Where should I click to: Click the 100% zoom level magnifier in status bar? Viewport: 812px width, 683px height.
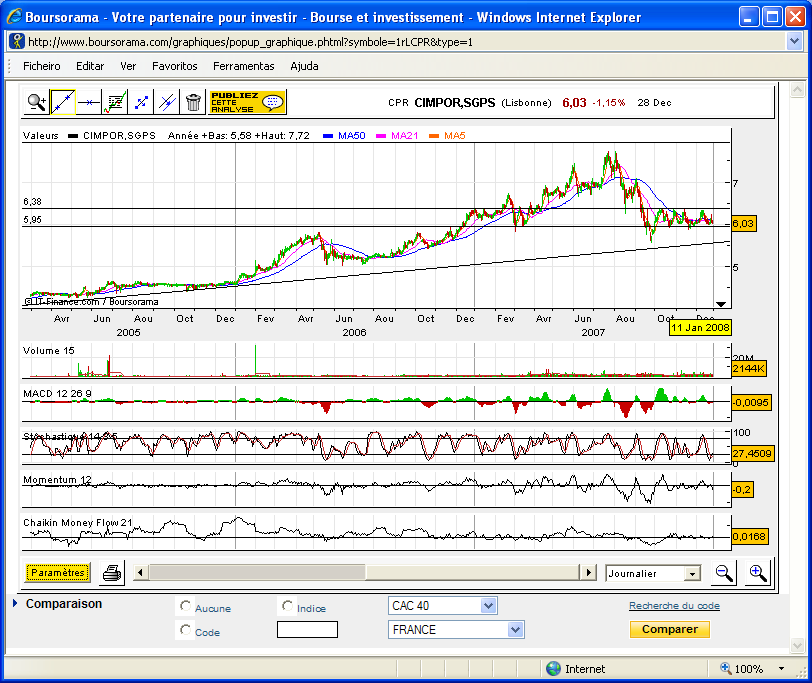(x=726, y=668)
